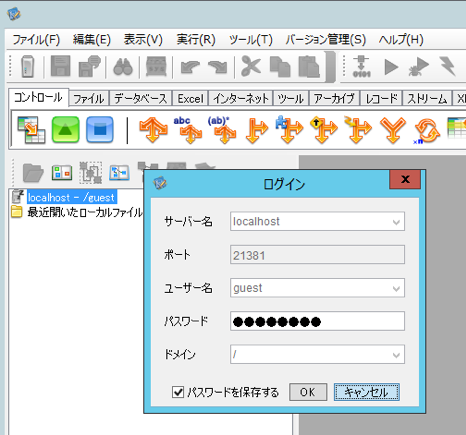
Task: Click the colored blocks icon in tree toolbar
Action: pyautogui.click(x=62, y=173)
